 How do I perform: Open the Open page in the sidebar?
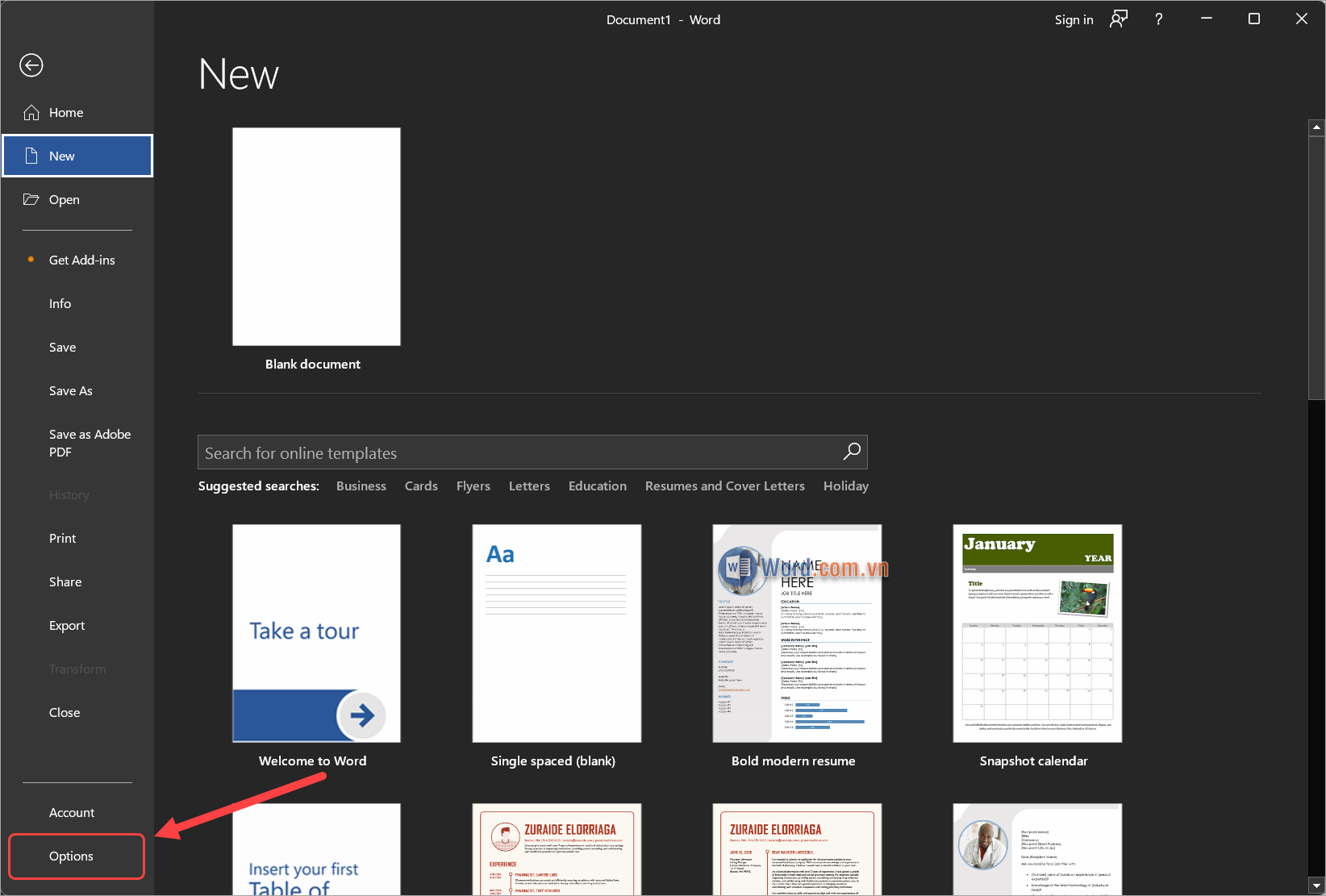pos(77,200)
